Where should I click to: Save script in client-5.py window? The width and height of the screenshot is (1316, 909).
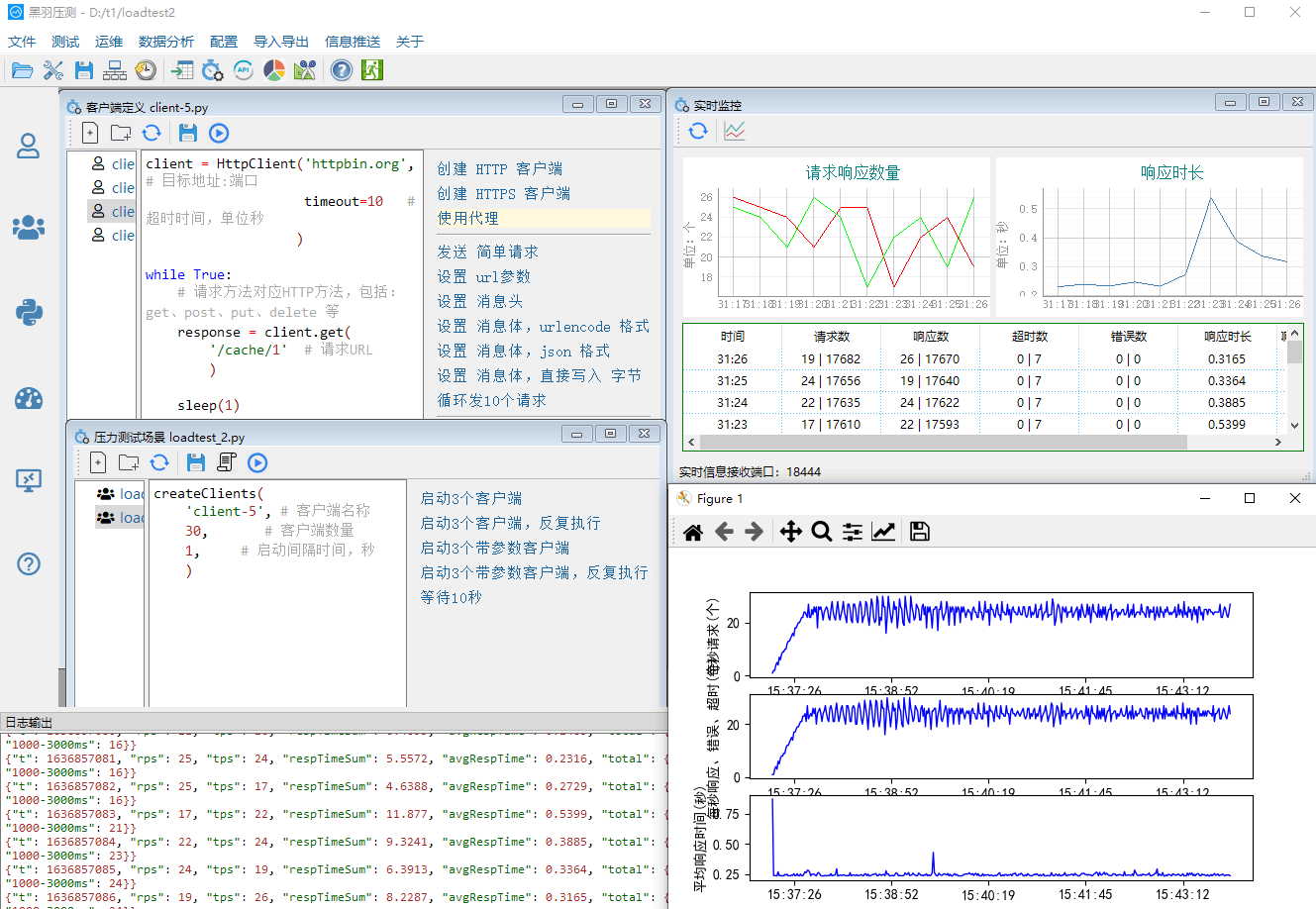[188, 133]
